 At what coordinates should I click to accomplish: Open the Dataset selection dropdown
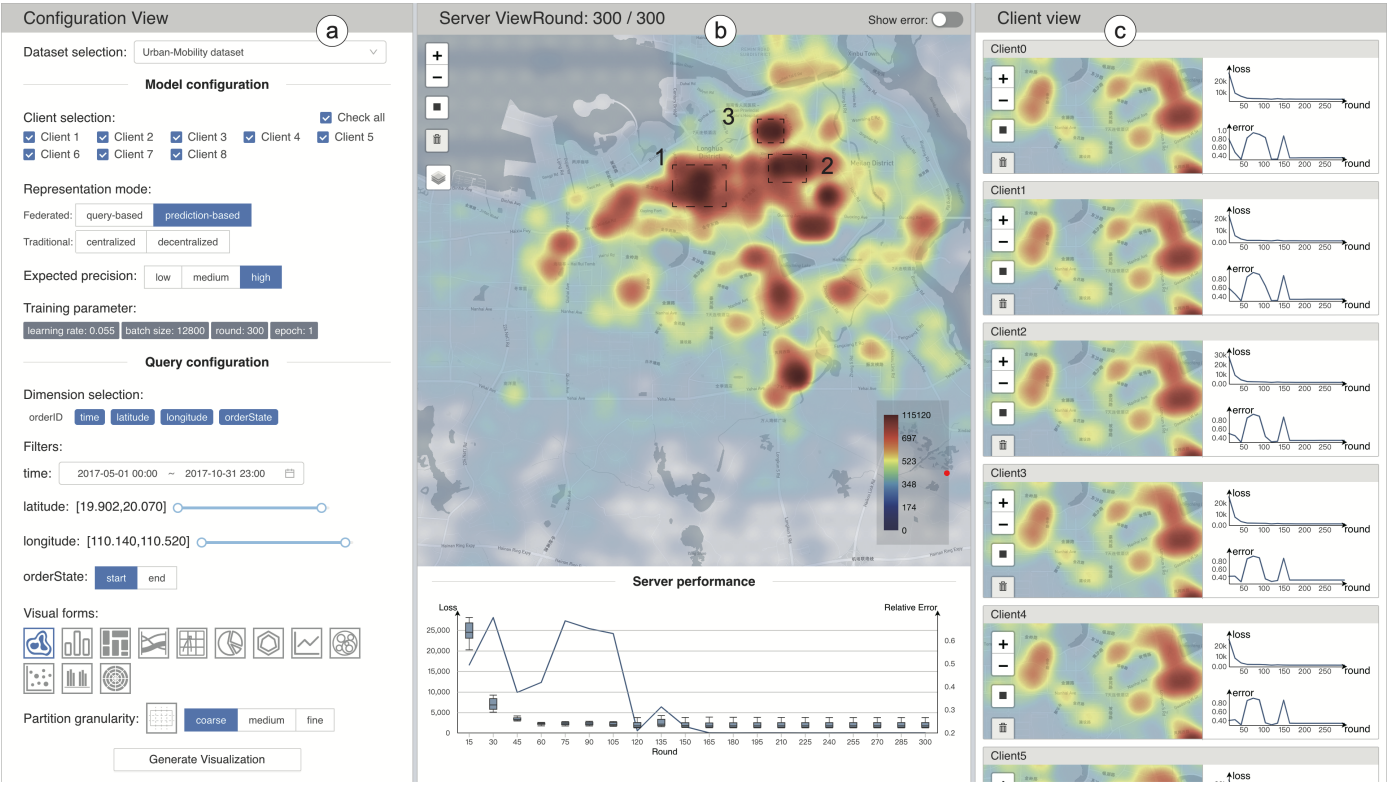pos(260,52)
